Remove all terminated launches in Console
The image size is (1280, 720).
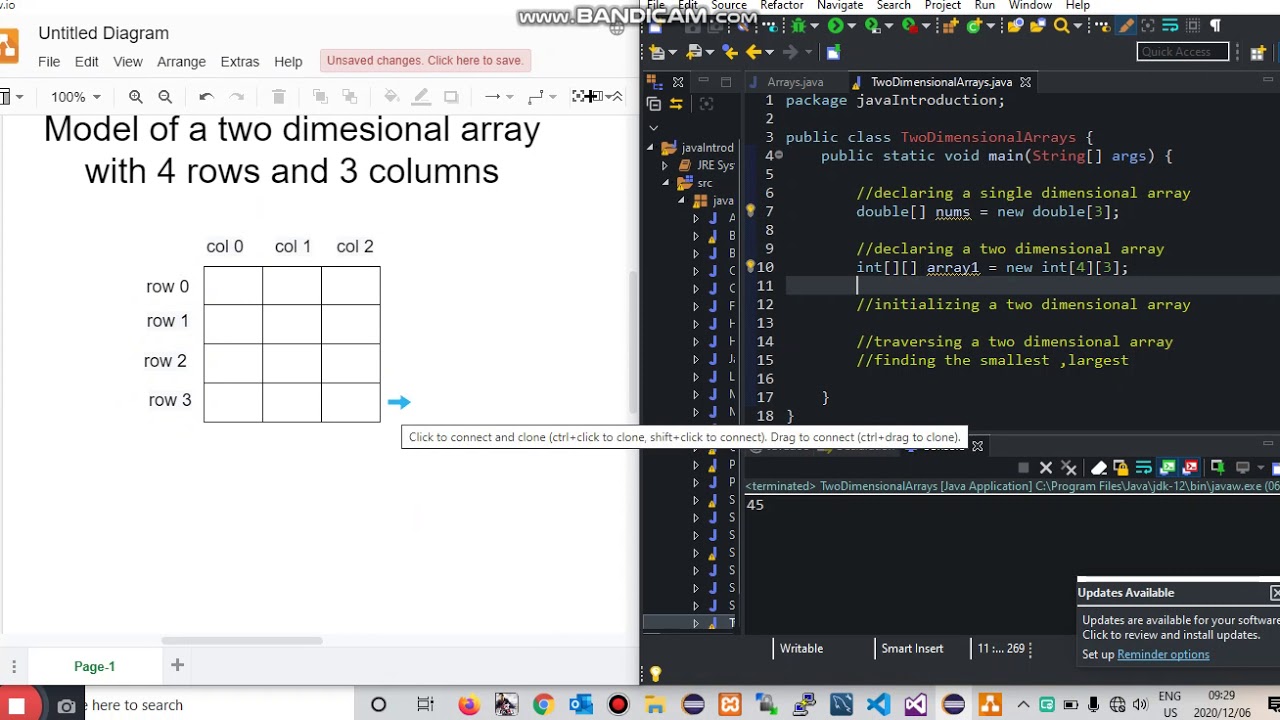click(1069, 467)
